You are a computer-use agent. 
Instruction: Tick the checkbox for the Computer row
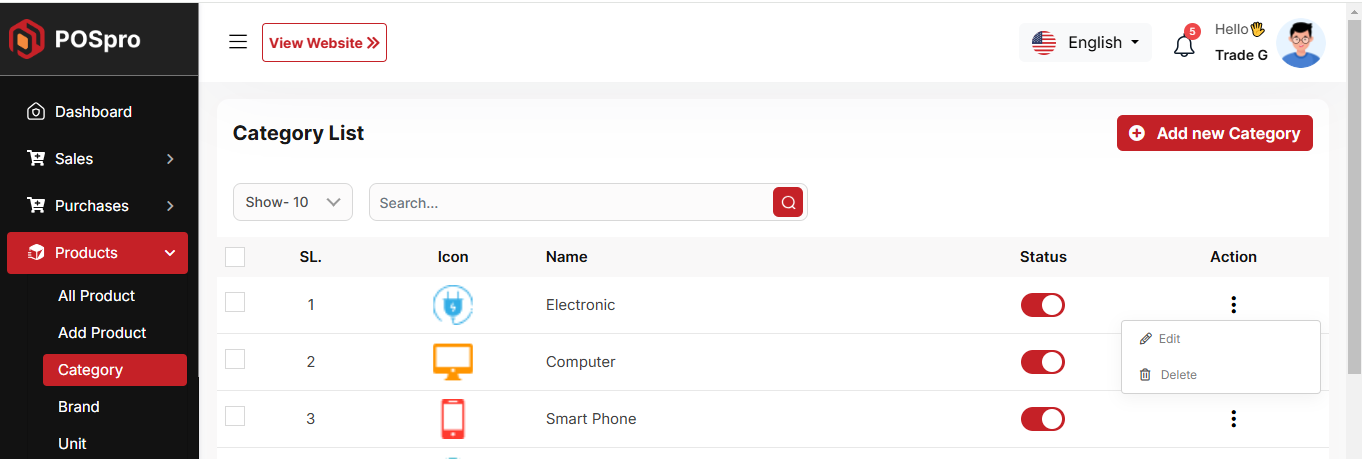(235, 359)
